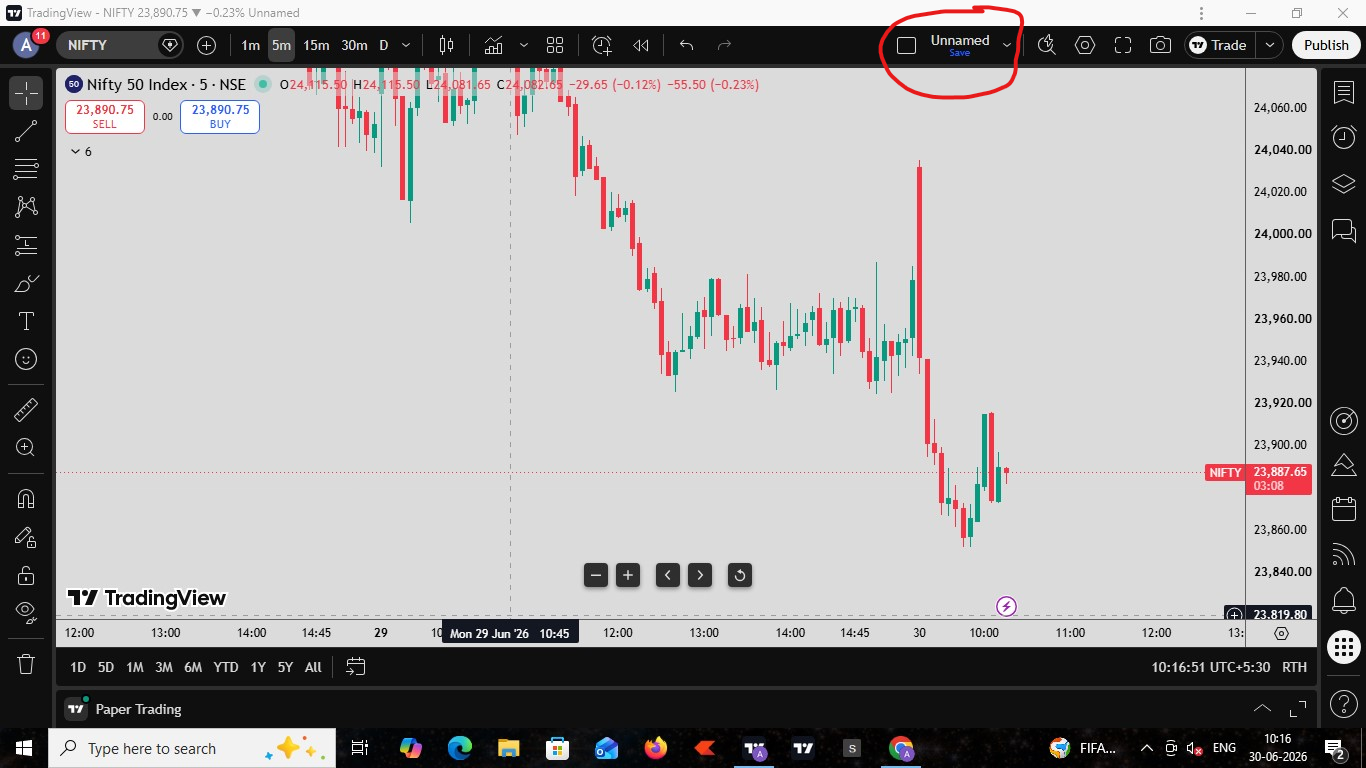Screen dimensions: 1366x768
Task: Create a new price alert
Action: [x=601, y=45]
